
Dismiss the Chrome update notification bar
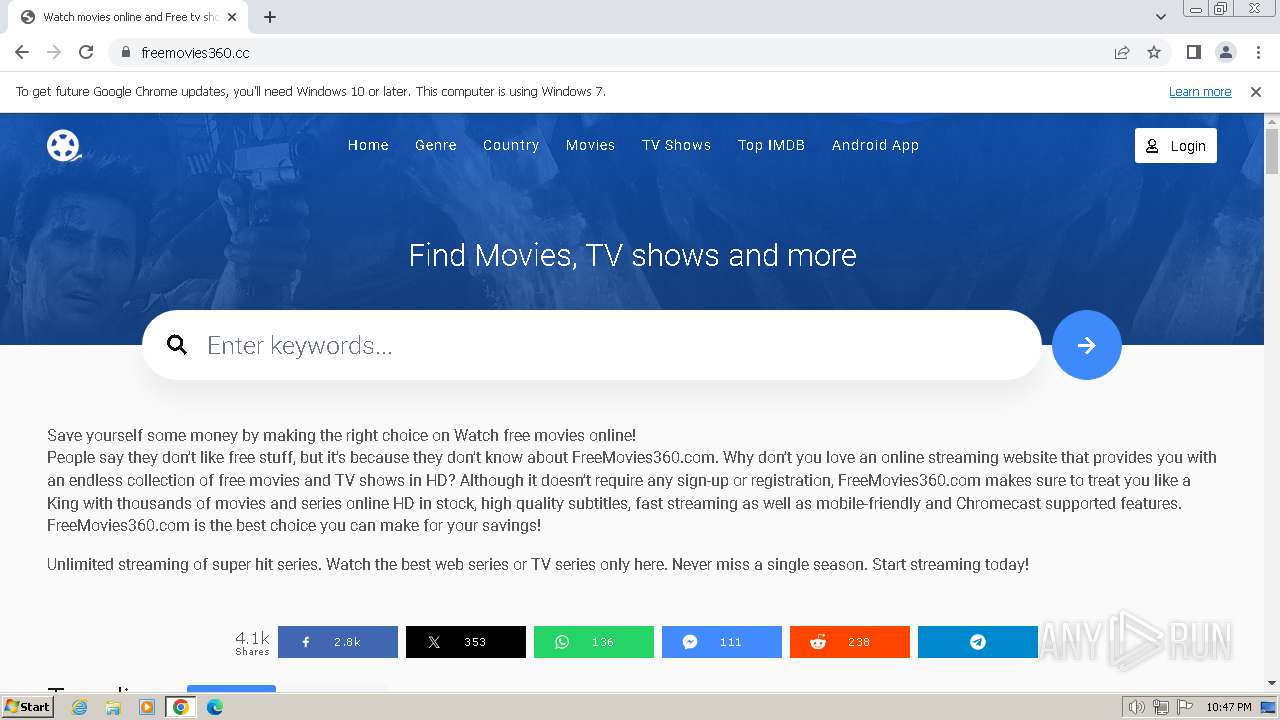tap(1256, 91)
